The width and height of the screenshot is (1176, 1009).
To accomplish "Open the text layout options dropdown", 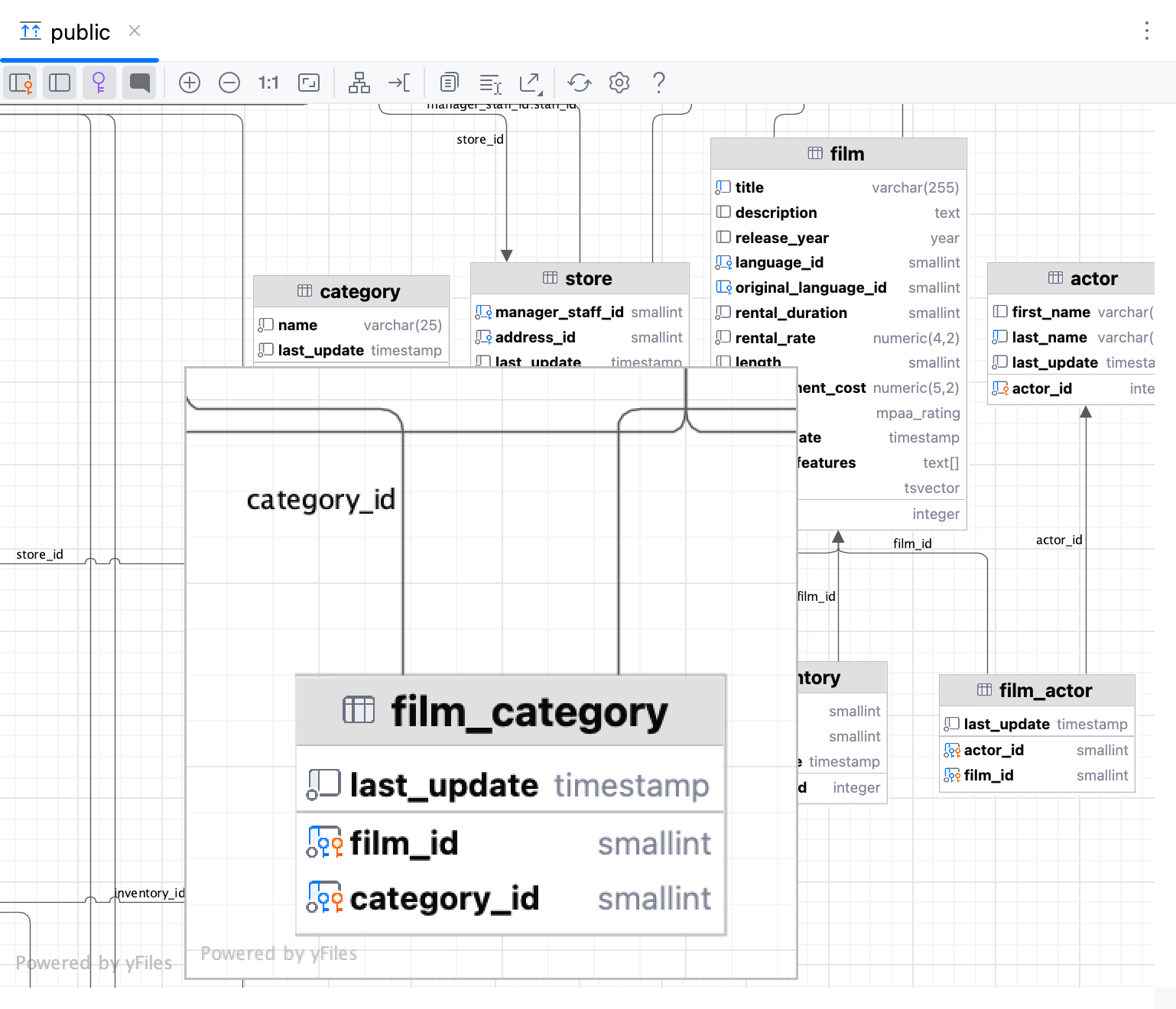I will 490,83.
